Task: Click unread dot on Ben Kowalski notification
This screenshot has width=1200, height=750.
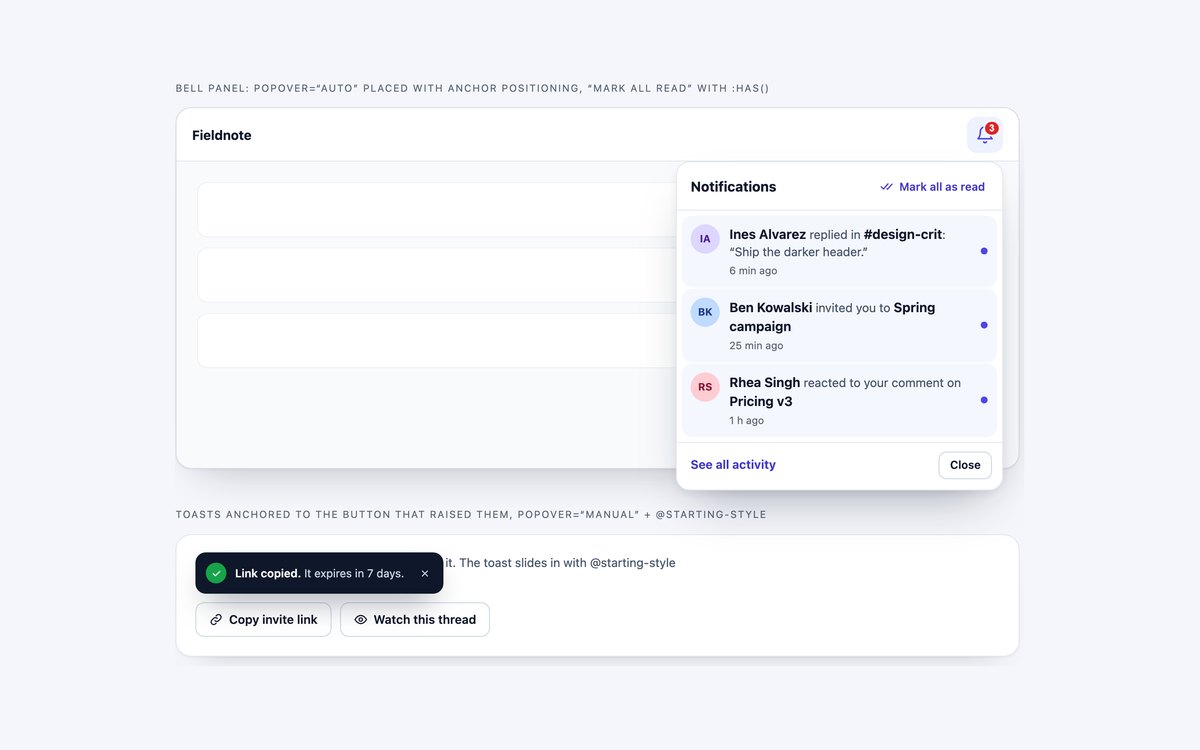Action: pos(984,325)
